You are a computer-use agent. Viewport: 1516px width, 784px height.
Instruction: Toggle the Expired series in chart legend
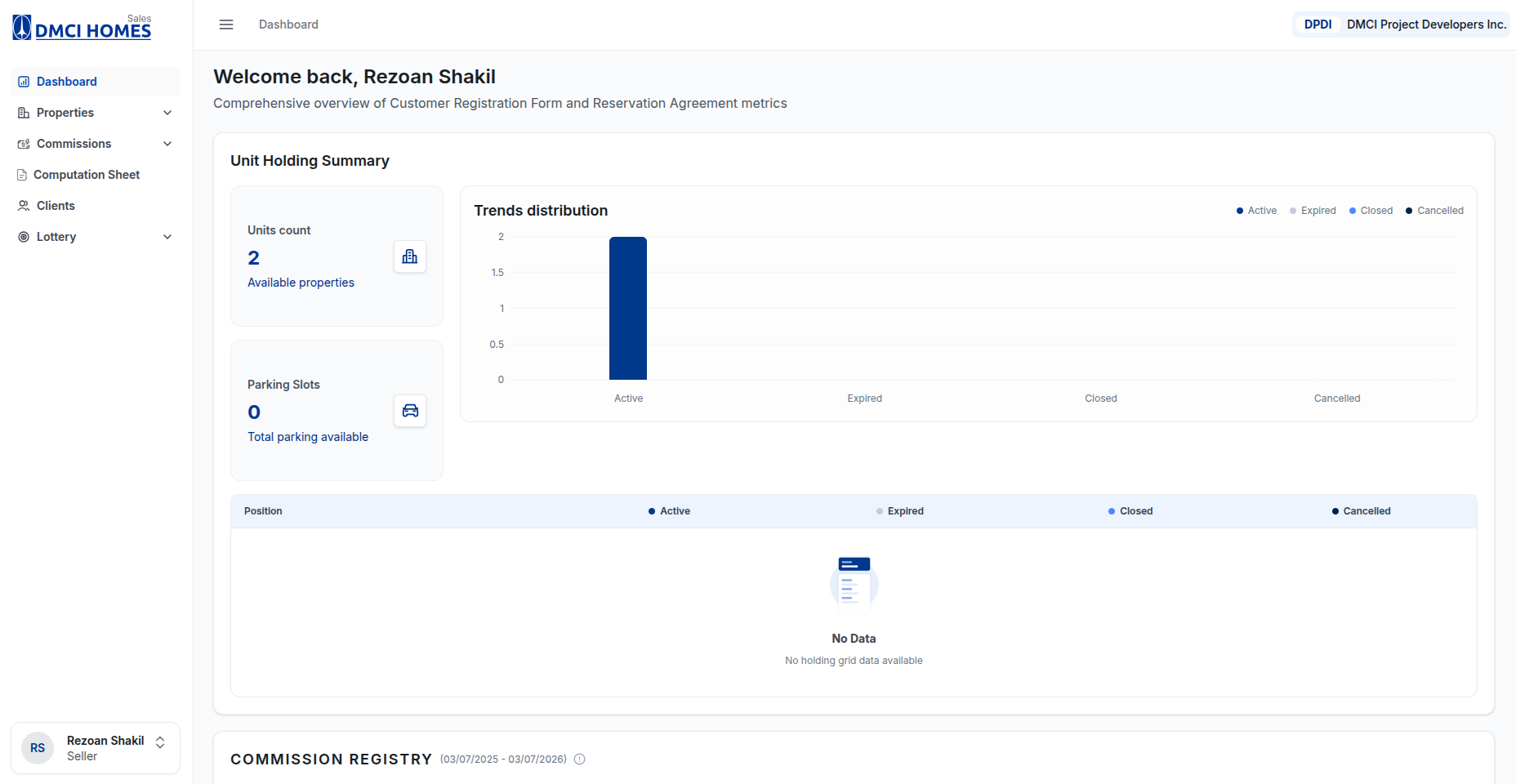1313,211
